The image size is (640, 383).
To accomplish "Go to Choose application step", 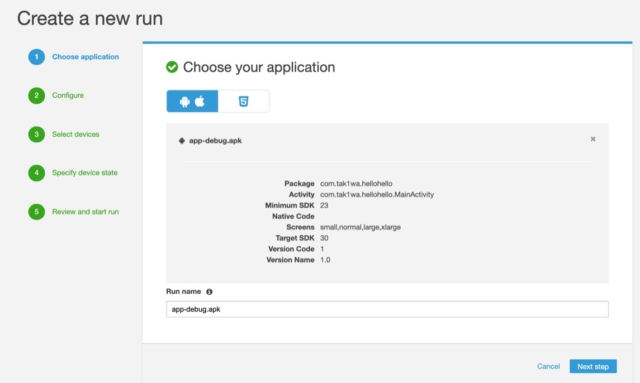I will click(85, 57).
